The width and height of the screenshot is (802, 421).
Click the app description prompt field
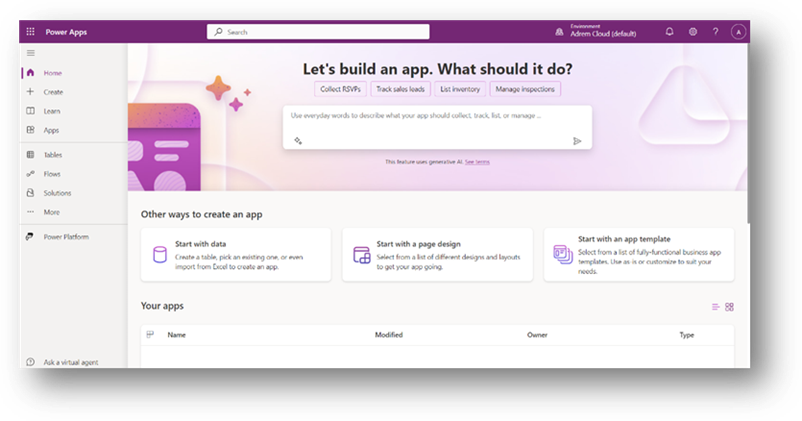[x=437, y=127]
